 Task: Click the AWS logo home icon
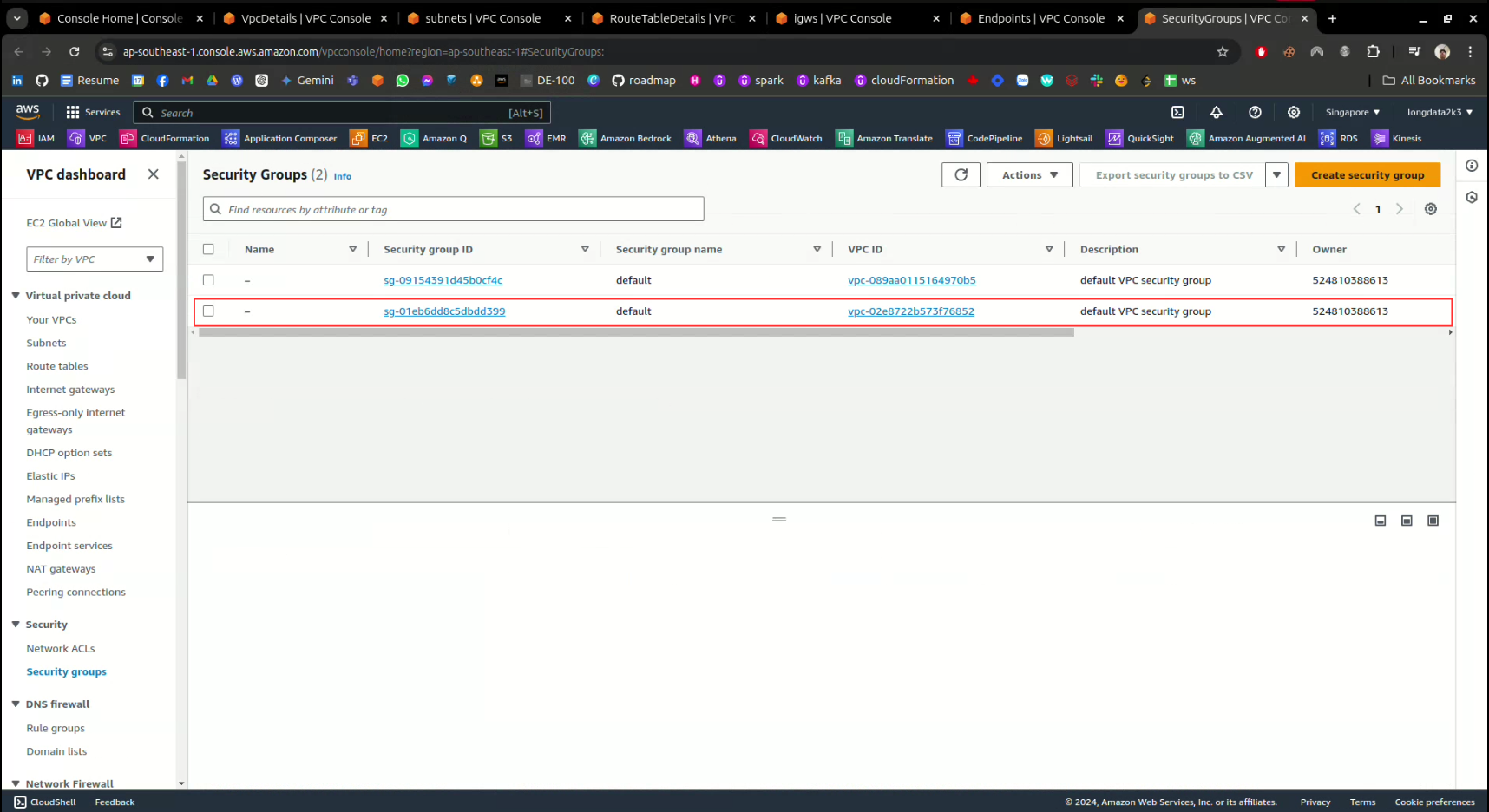(x=28, y=112)
